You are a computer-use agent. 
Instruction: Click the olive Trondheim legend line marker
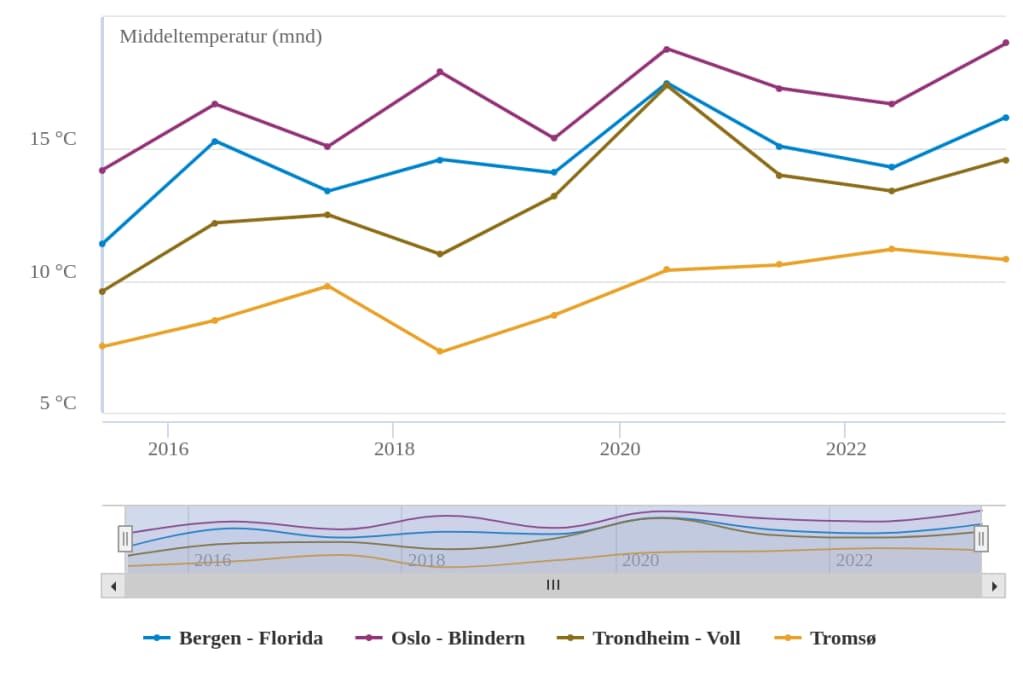pos(571,638)
